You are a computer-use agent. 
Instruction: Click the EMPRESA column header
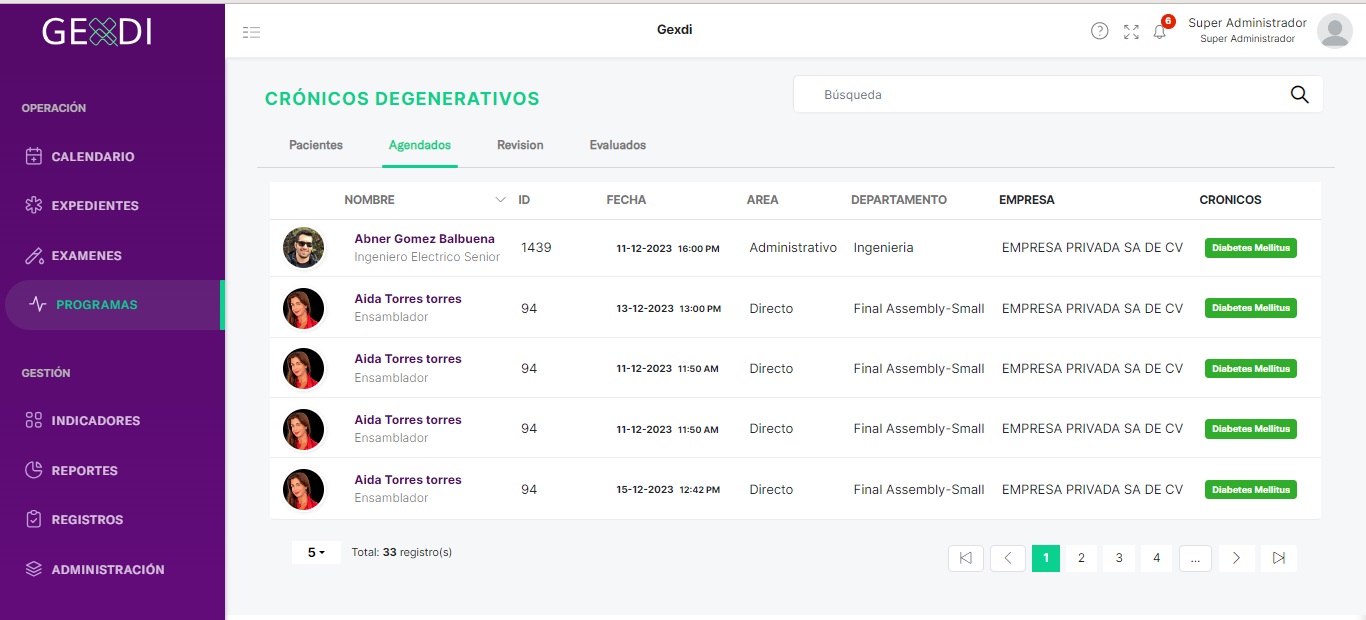pyautogui.click(x=1027, y=200)
